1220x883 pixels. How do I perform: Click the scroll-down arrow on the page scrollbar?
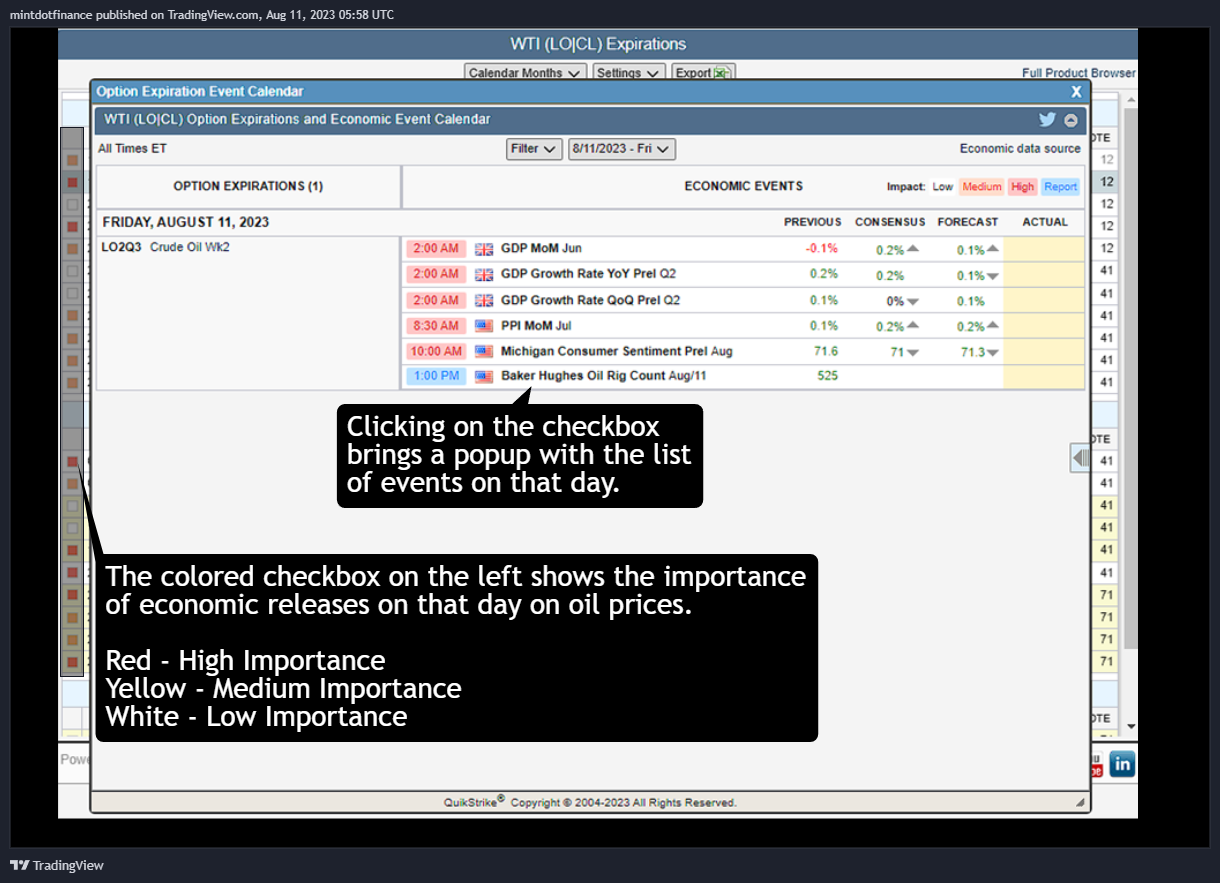1131,727
